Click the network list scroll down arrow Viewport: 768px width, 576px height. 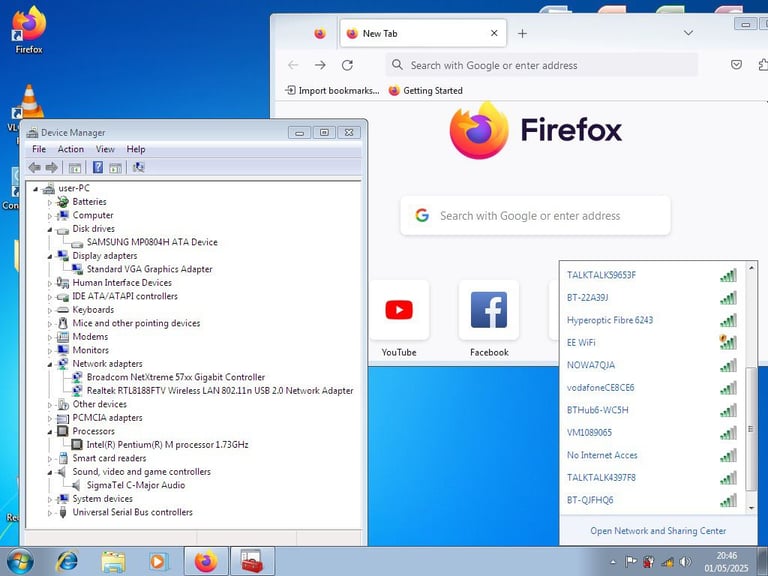click(751, 508)
